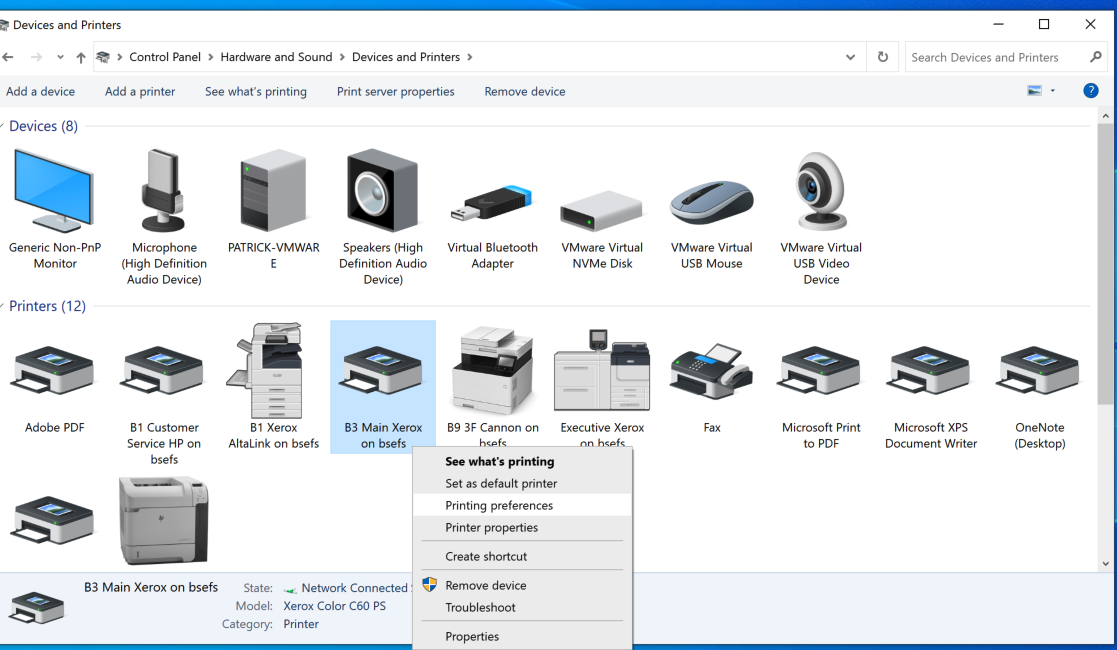
Task: Click the change view icon
Action: click(1034, 91)
